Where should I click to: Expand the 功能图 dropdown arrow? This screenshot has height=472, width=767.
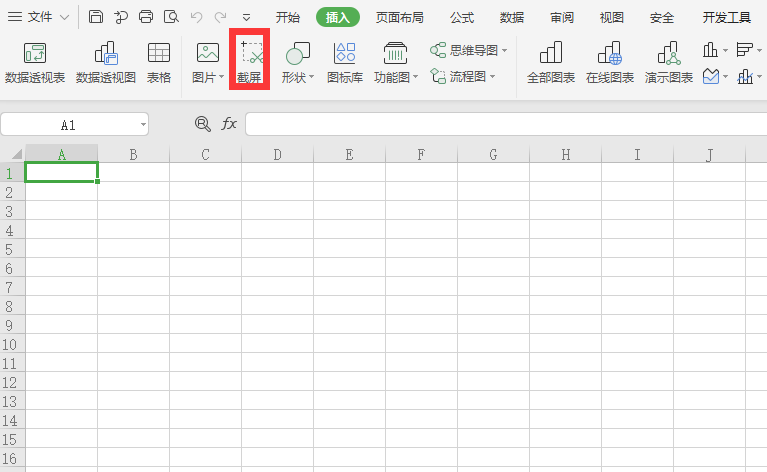click(x=415, y=77)
